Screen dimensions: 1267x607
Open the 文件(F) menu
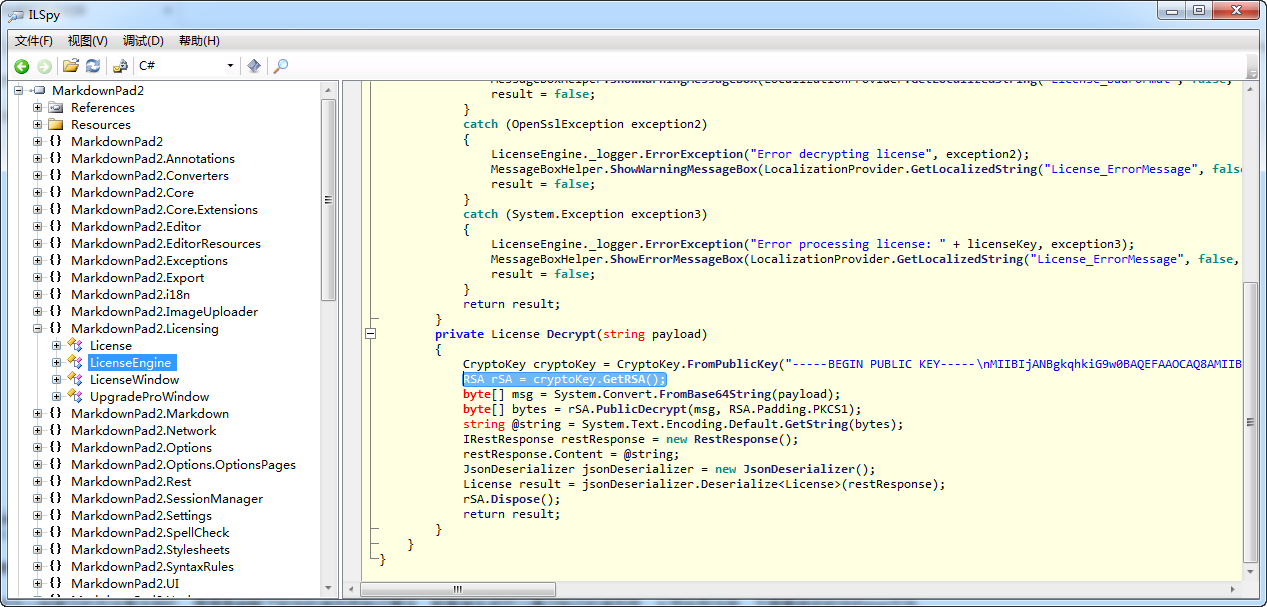click(33, 41)
